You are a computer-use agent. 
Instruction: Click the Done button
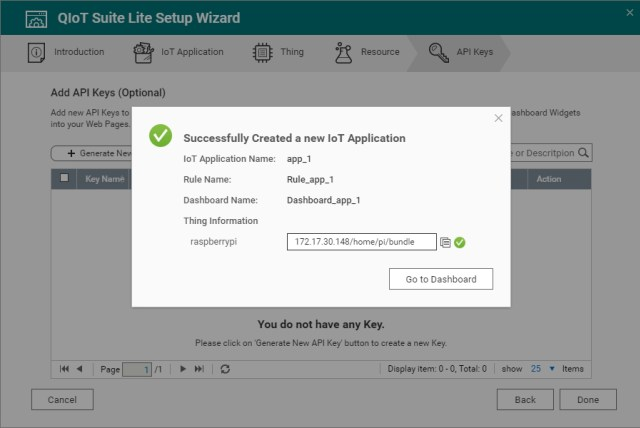coord(588,399)
